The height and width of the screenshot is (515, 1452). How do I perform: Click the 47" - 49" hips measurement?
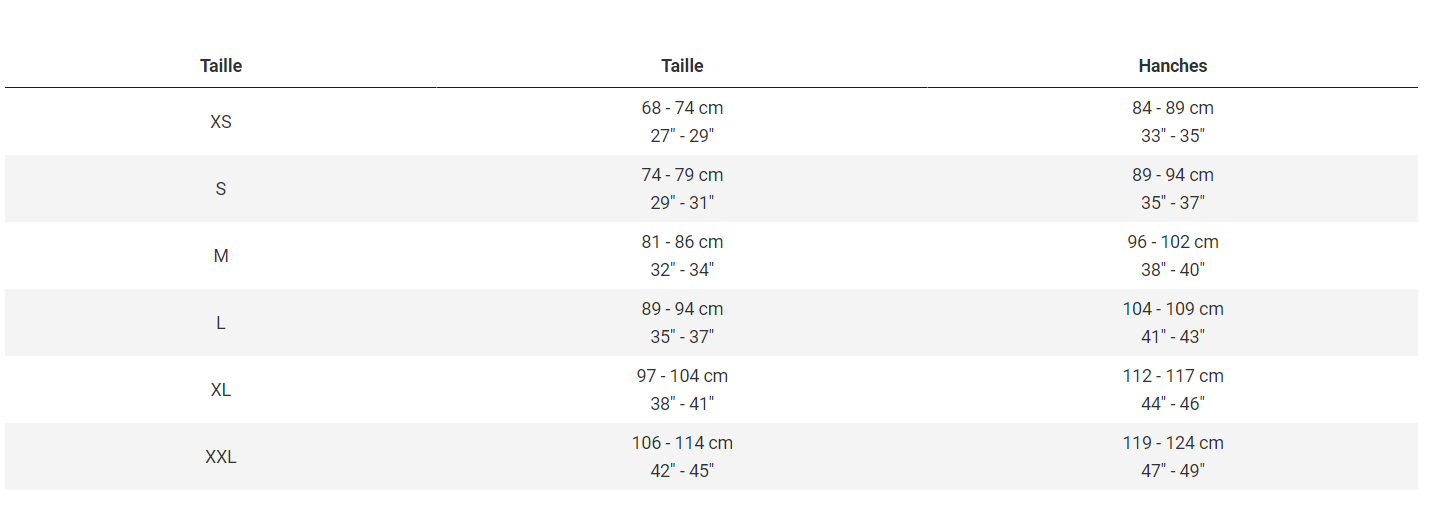coord(1173,471)
